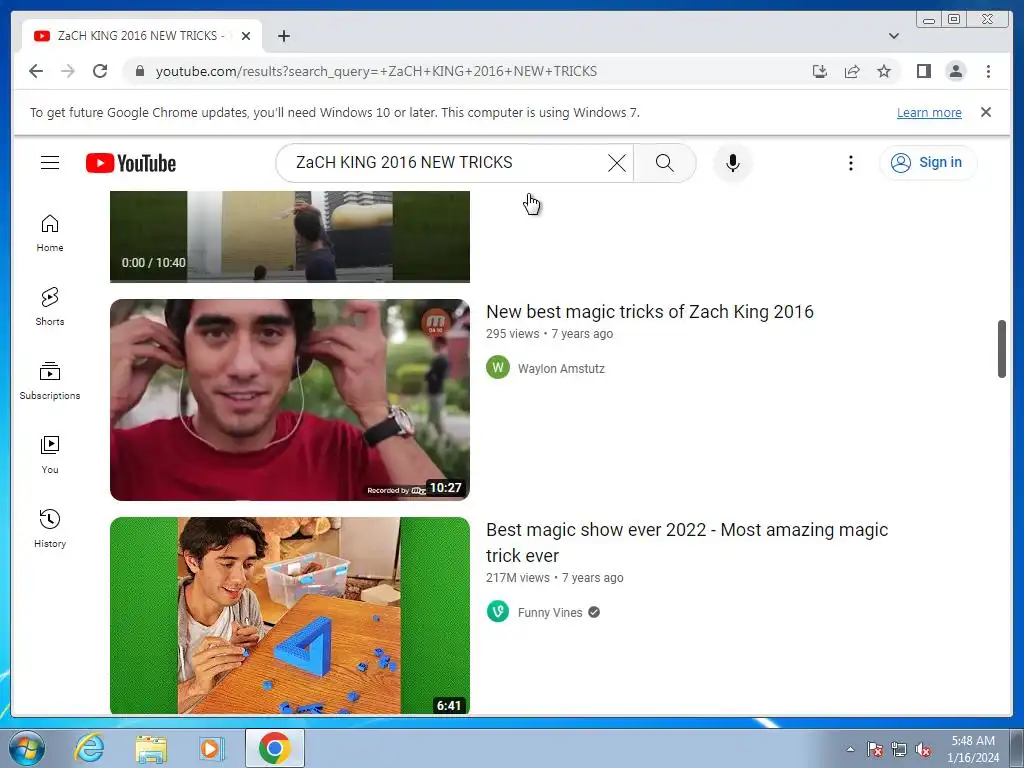View site information via lock icon
The image size is (1024, 768).
(x=139, y=71)
